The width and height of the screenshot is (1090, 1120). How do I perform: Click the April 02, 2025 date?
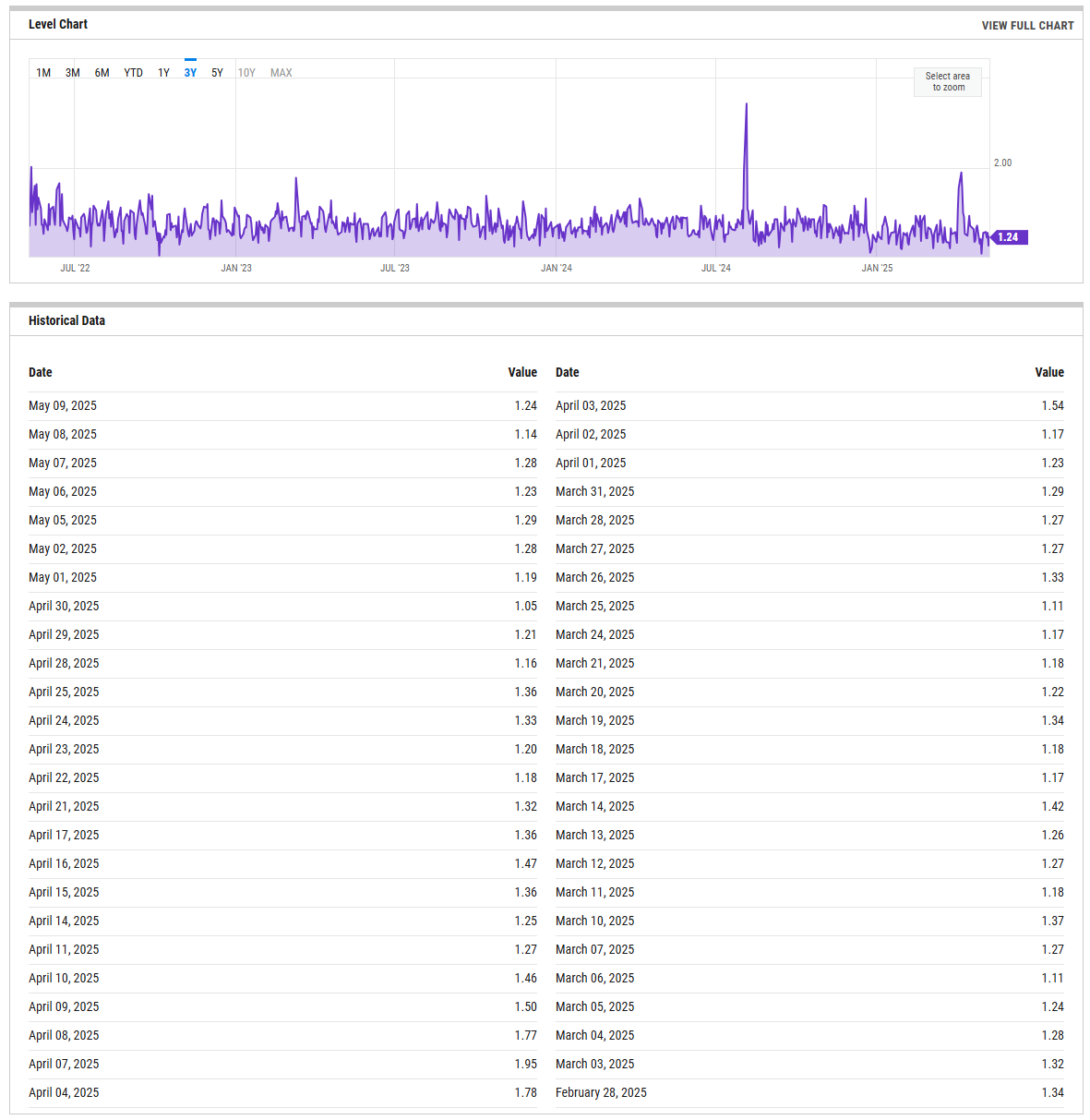591,434
